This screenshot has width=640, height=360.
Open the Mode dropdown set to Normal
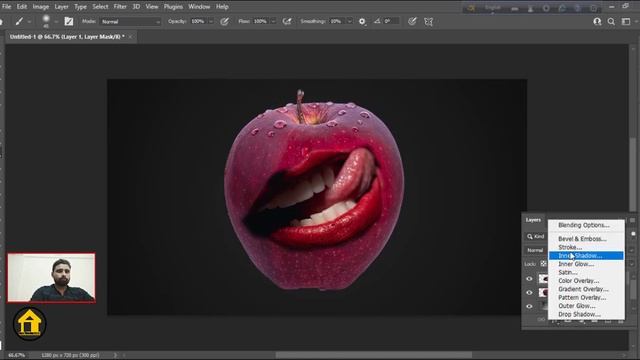pyautogui.click(x=130, y=22)
